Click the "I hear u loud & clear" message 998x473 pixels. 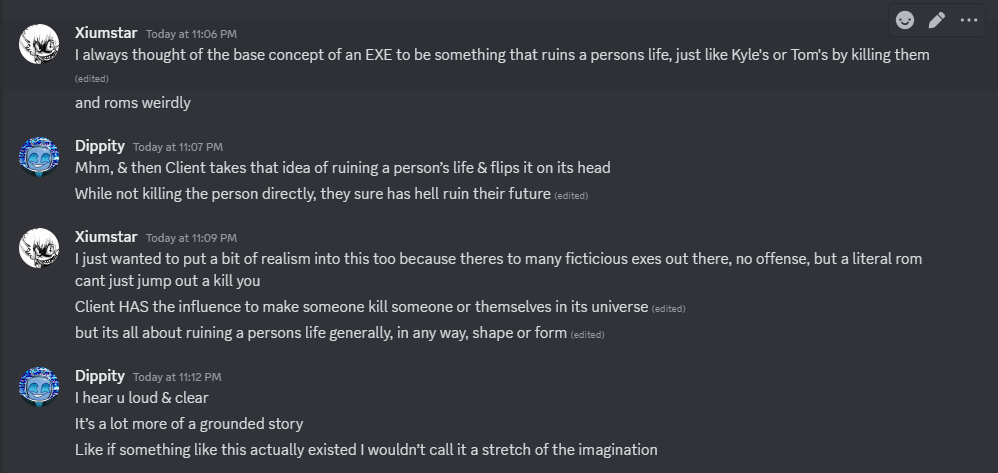pyautogui.click(x=141, y=398)
